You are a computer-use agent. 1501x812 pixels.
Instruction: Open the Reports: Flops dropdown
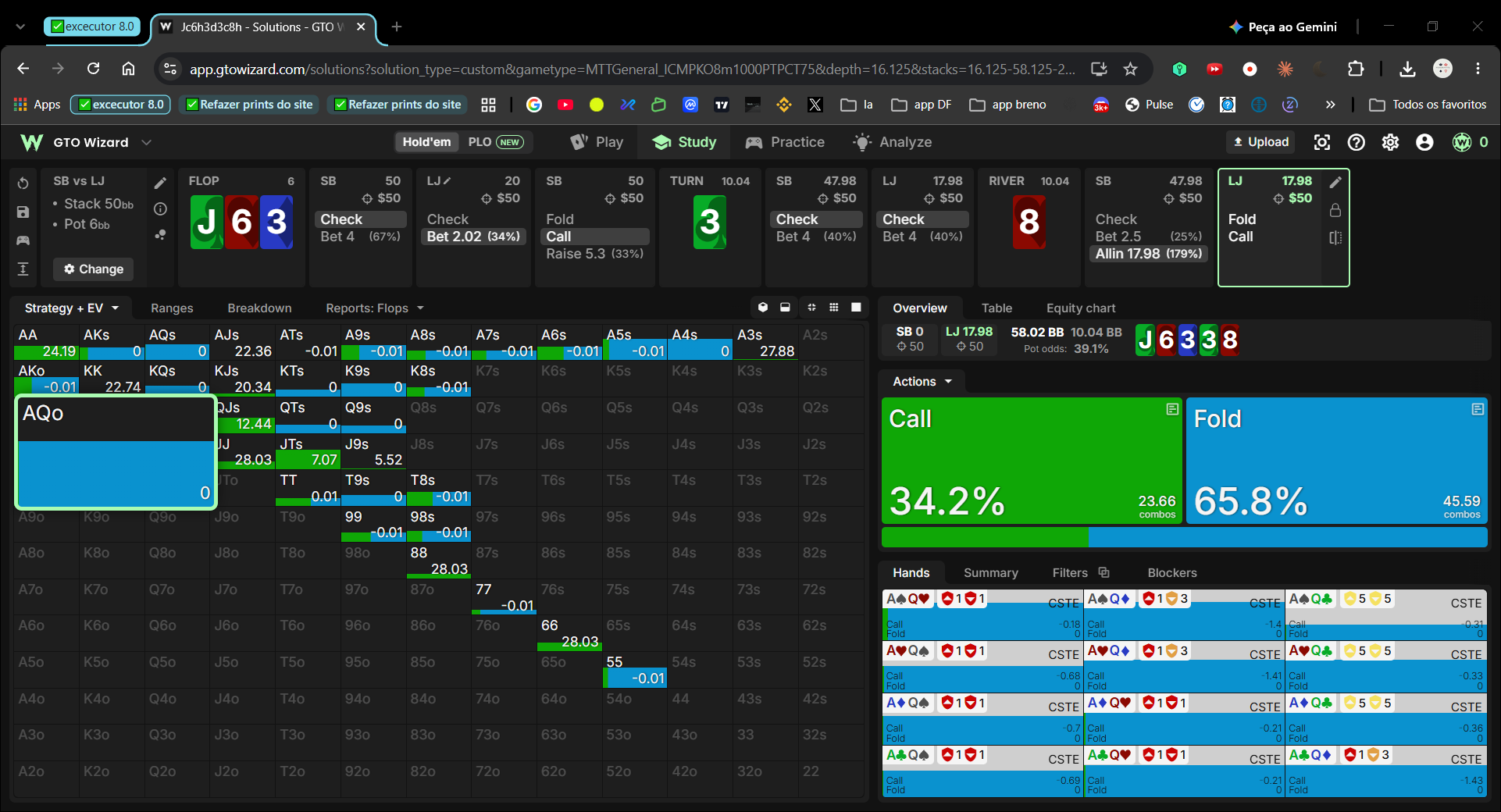coord(375,308)
